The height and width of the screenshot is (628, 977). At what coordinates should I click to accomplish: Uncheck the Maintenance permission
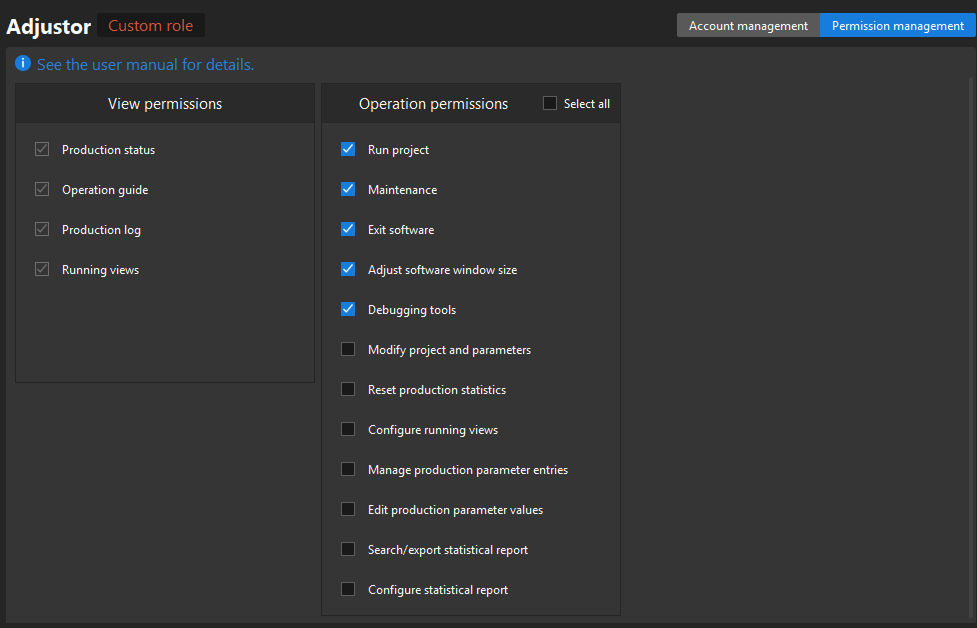(348, 189)
